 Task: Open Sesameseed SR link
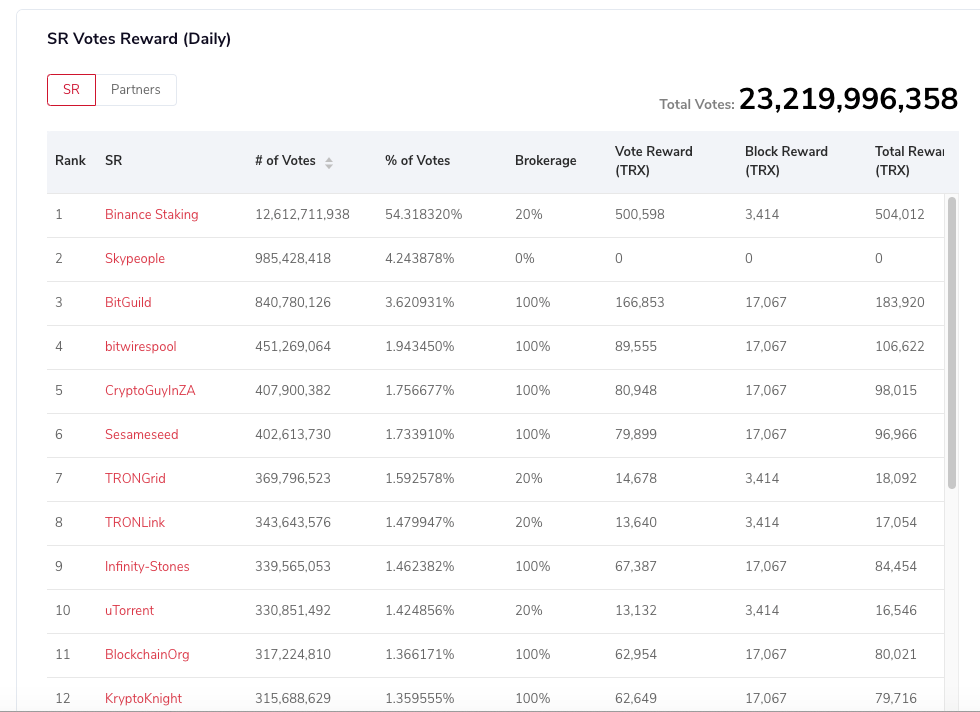(x=141, y=434)
